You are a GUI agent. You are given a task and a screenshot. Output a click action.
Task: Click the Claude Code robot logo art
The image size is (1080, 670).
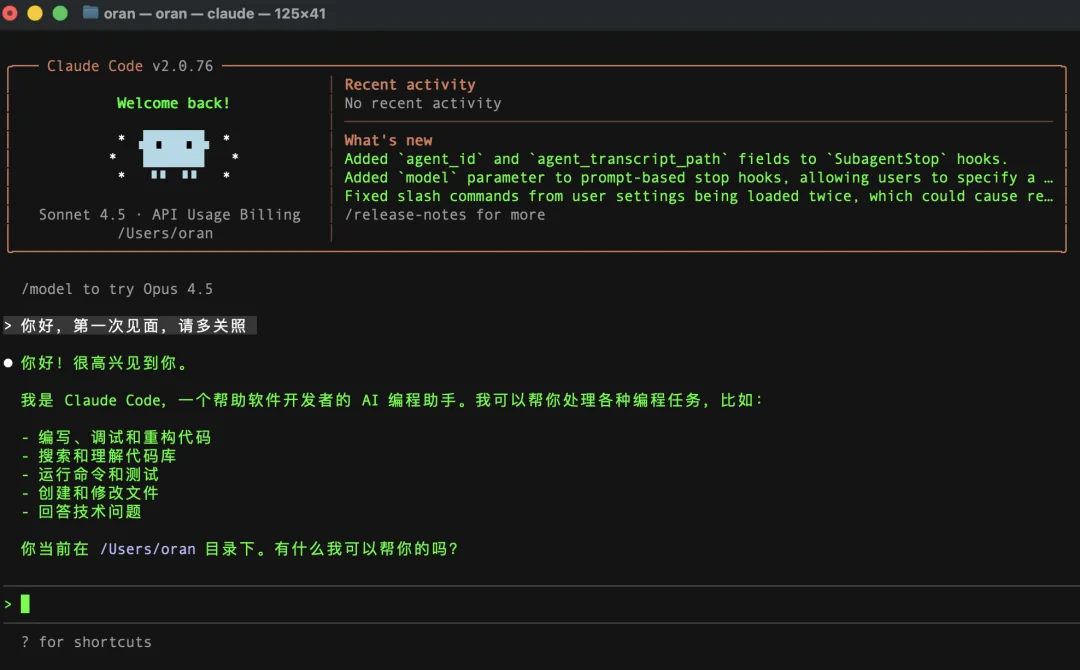(172, 155)
